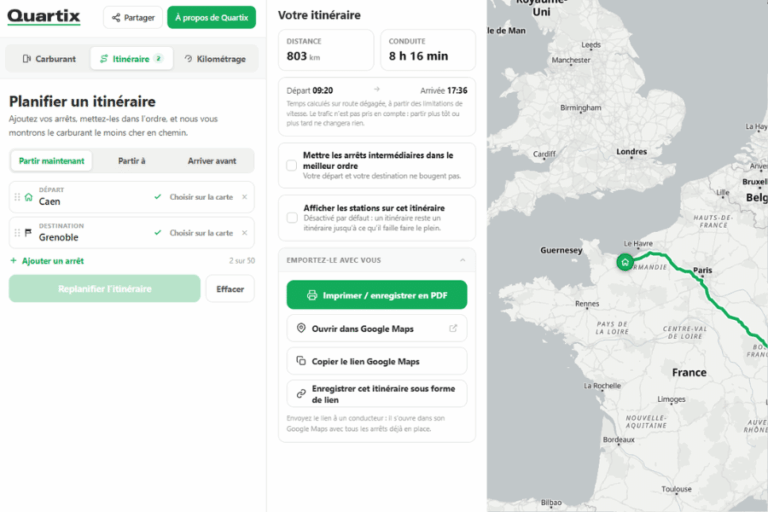768x512 pixels.
Task: Click the Paris label on map
Action: click(x=702, y=270)
